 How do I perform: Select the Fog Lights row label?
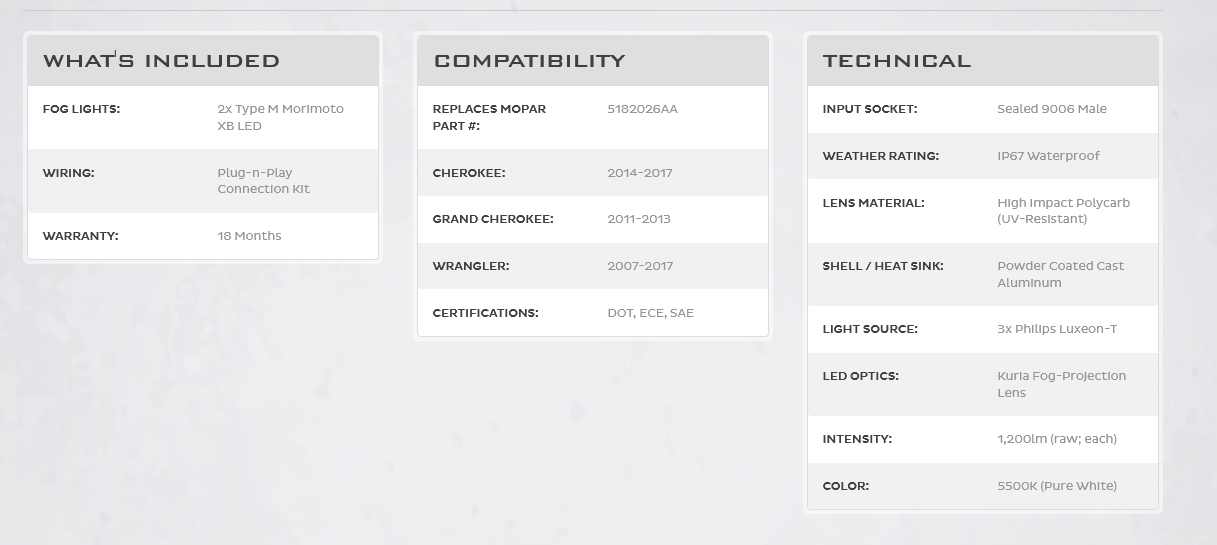point(81,109)
